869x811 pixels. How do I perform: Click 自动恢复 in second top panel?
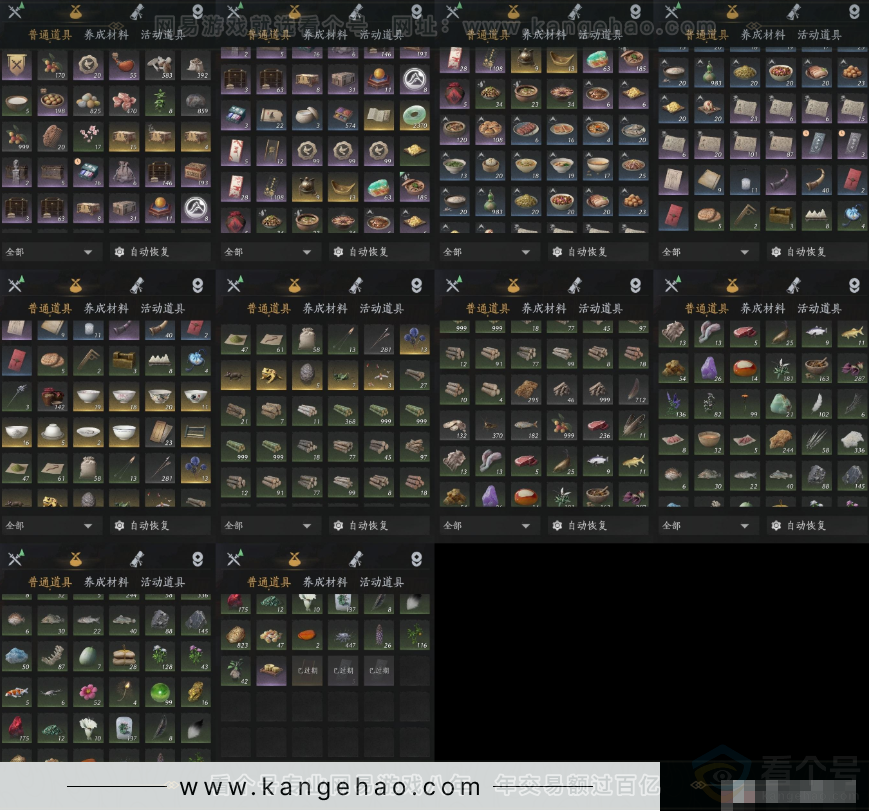coord(379,252)
